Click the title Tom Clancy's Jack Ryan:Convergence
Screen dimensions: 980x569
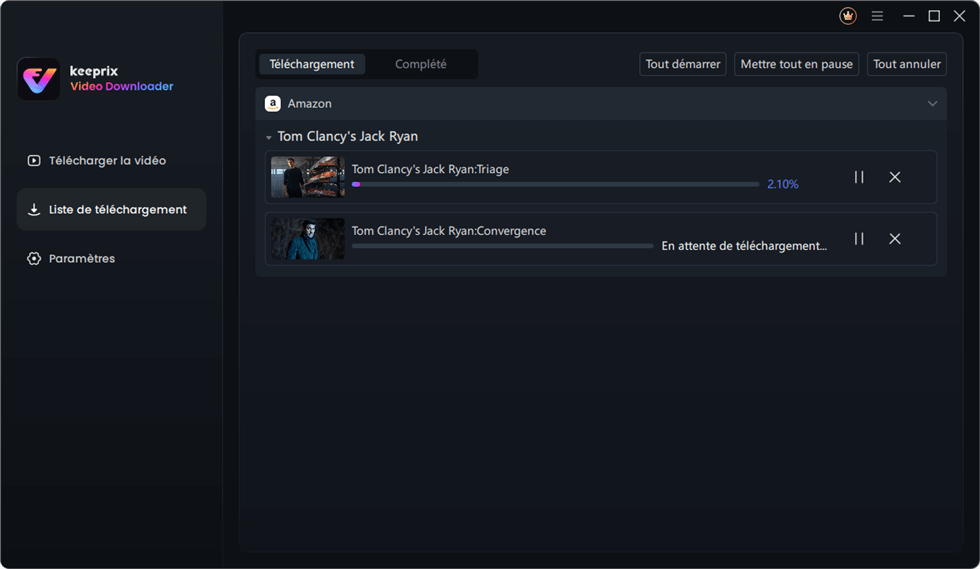(449, 231)
